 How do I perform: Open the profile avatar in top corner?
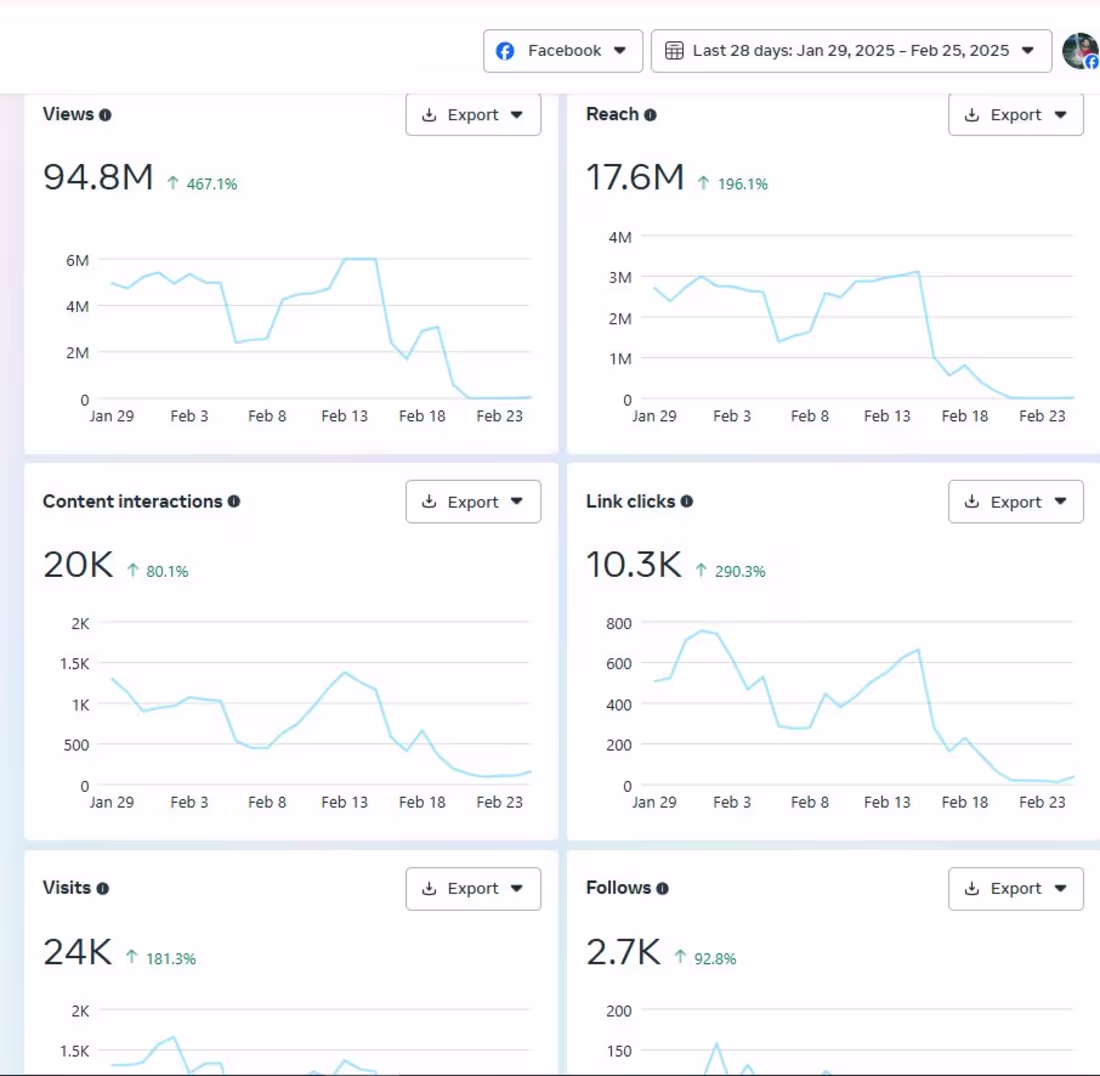tap(1080, 51)
